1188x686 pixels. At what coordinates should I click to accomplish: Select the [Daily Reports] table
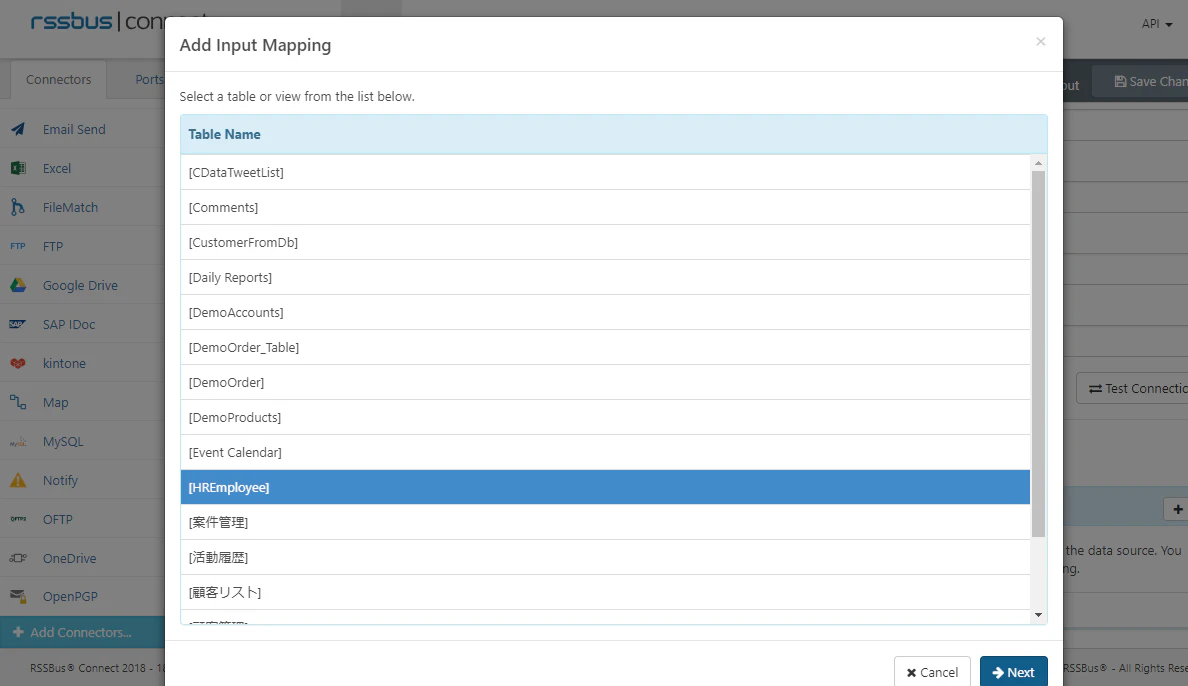coord(605,277)
